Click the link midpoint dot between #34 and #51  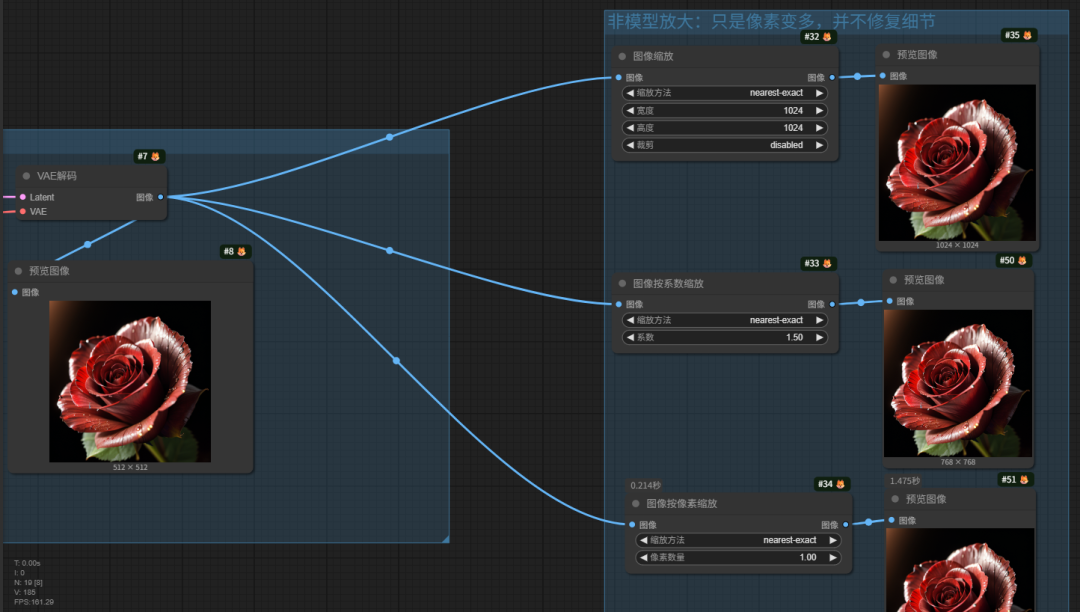[869, 522]
